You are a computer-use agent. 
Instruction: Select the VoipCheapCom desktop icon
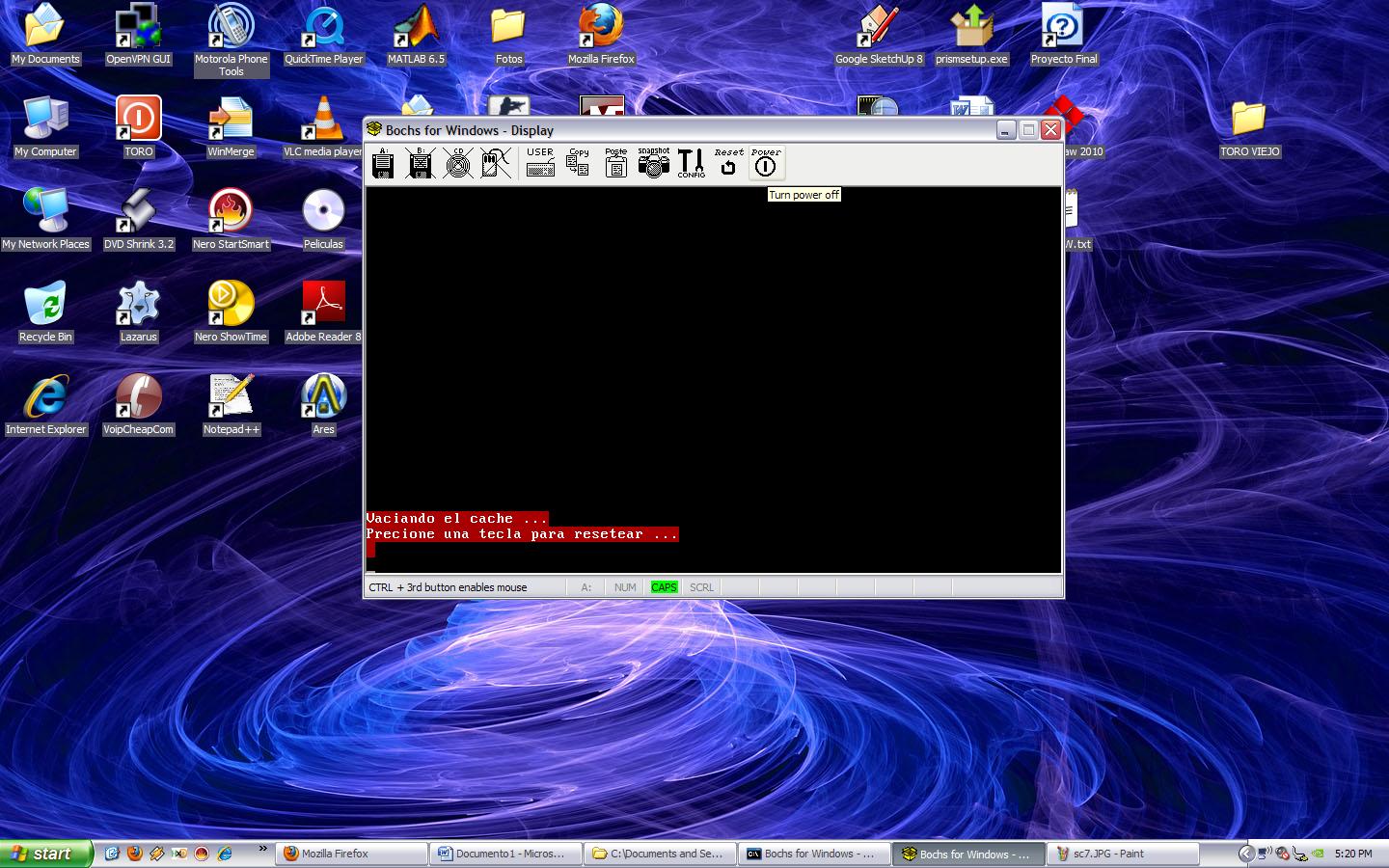pyautogui.click(x=139, y=405)
